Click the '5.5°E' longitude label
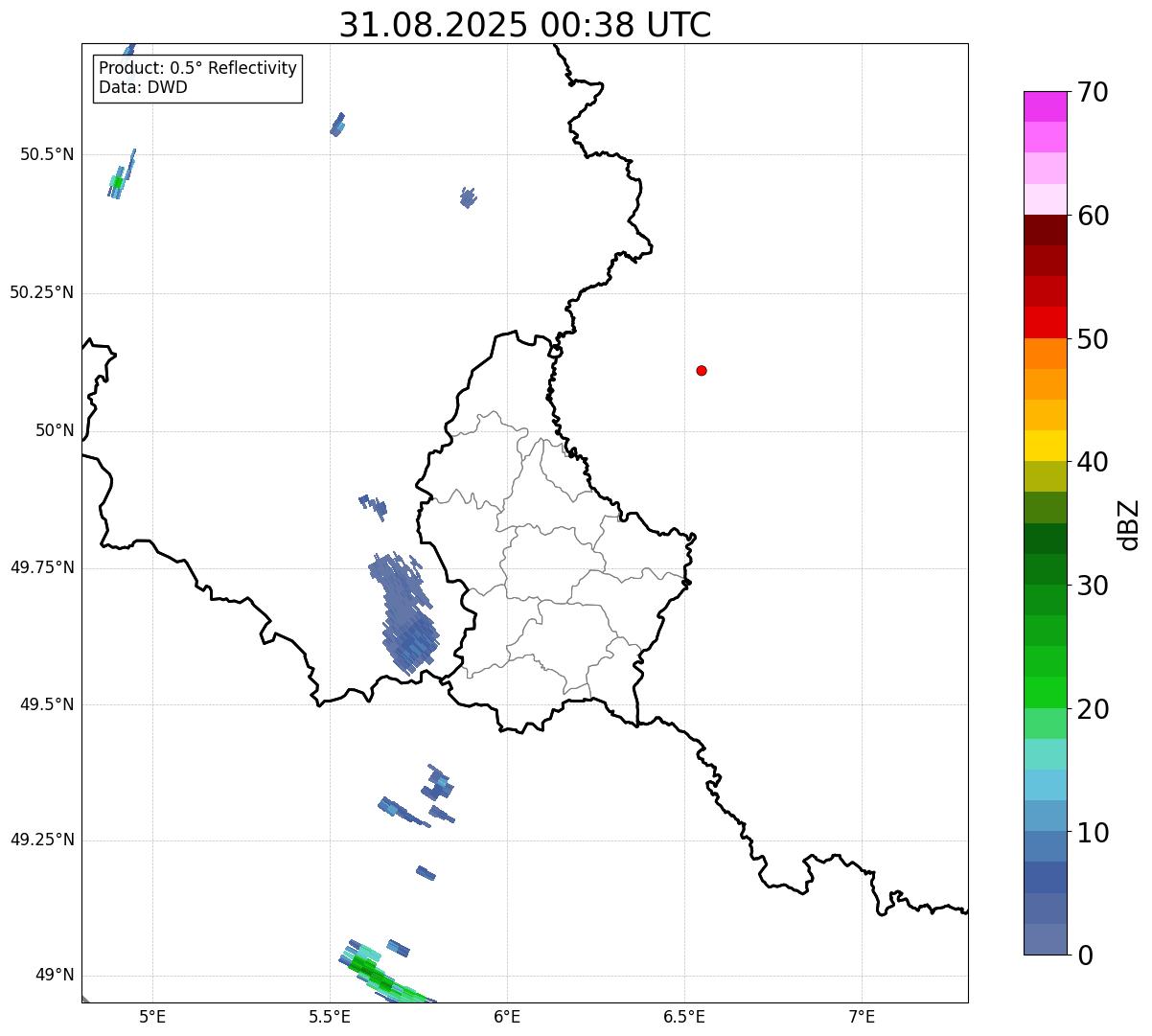1152x1036 pixels. coord(330,1017)
